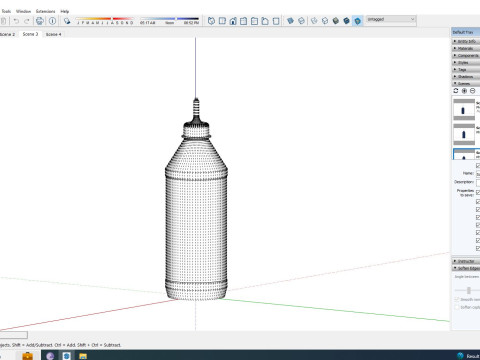Click the Default Tray title bar
480x360 pixels.
pyautogui.click(x=466, y=32)
